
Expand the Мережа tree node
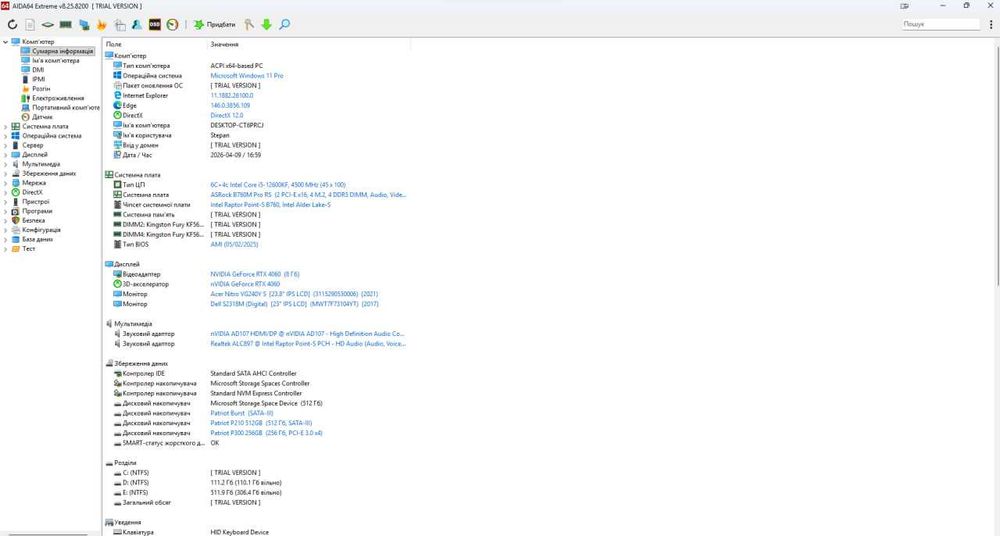click(6, 182)
